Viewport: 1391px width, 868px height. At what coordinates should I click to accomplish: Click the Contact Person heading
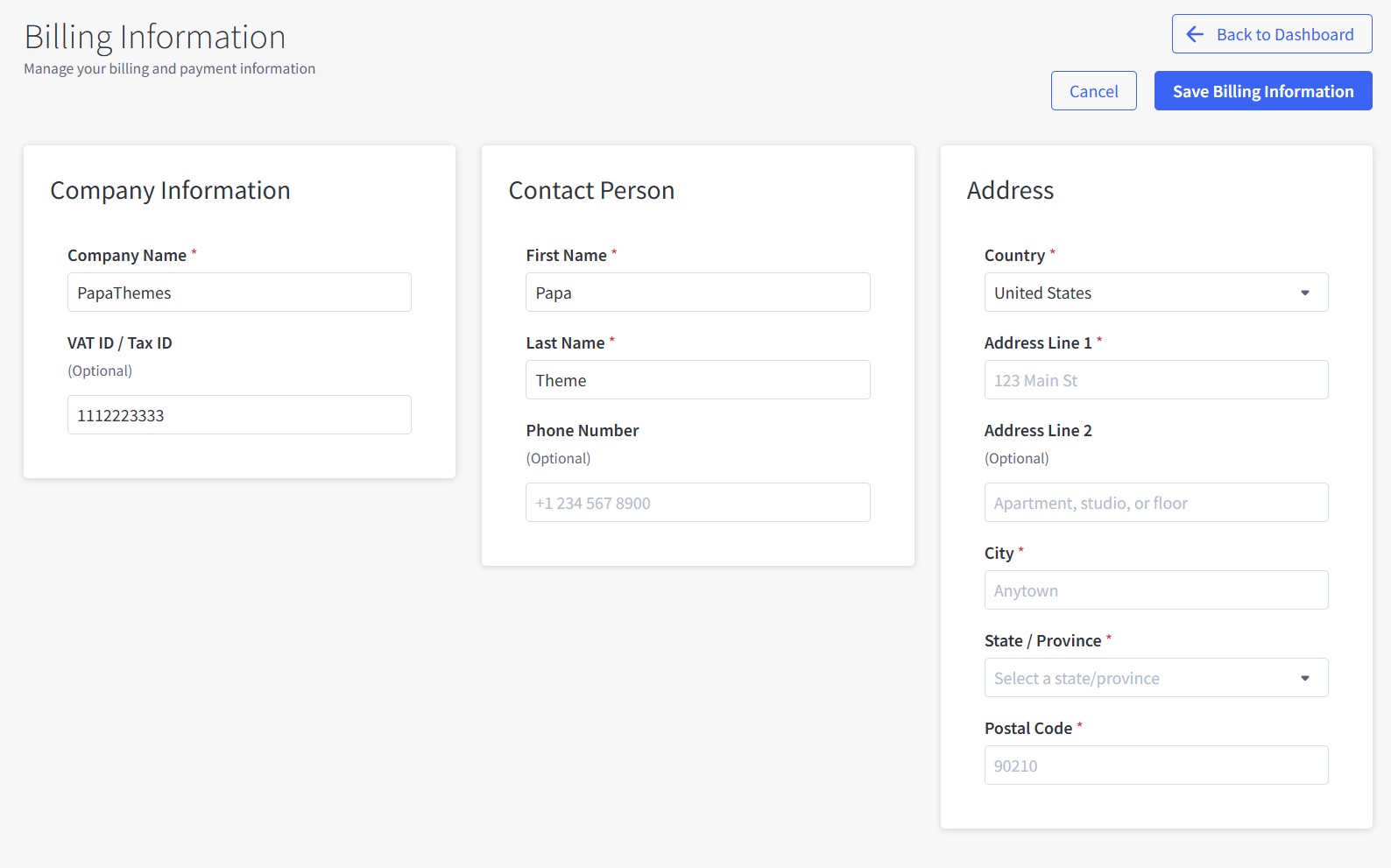(591, 191)
